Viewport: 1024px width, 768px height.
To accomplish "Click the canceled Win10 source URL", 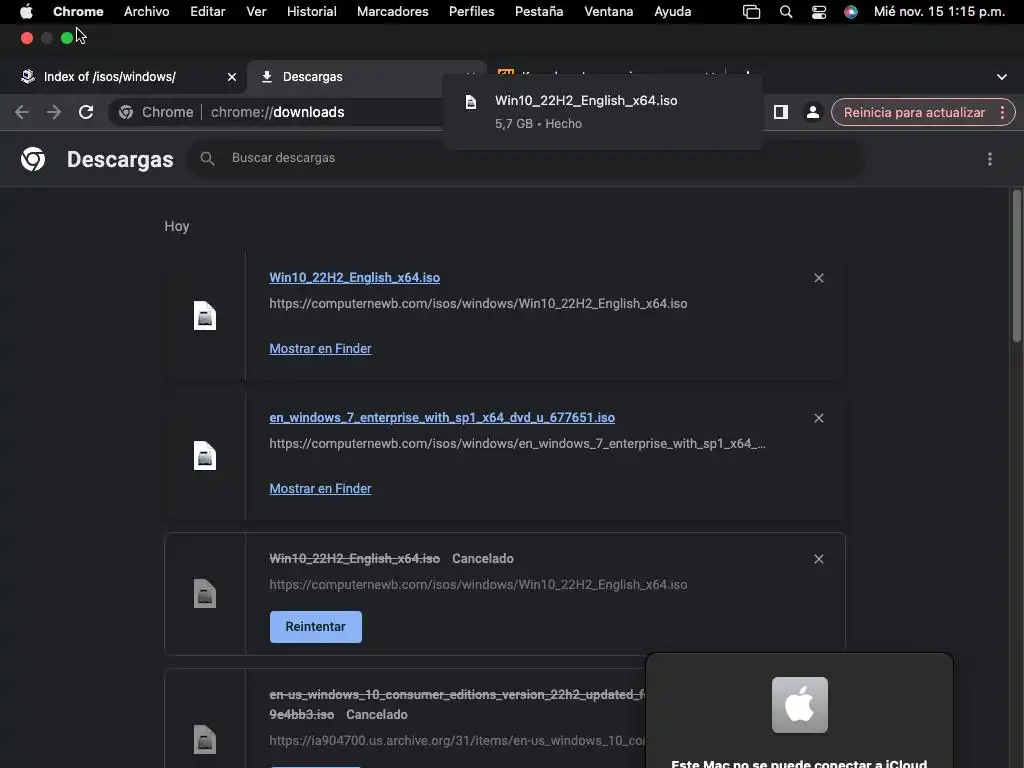I will 478,584.
